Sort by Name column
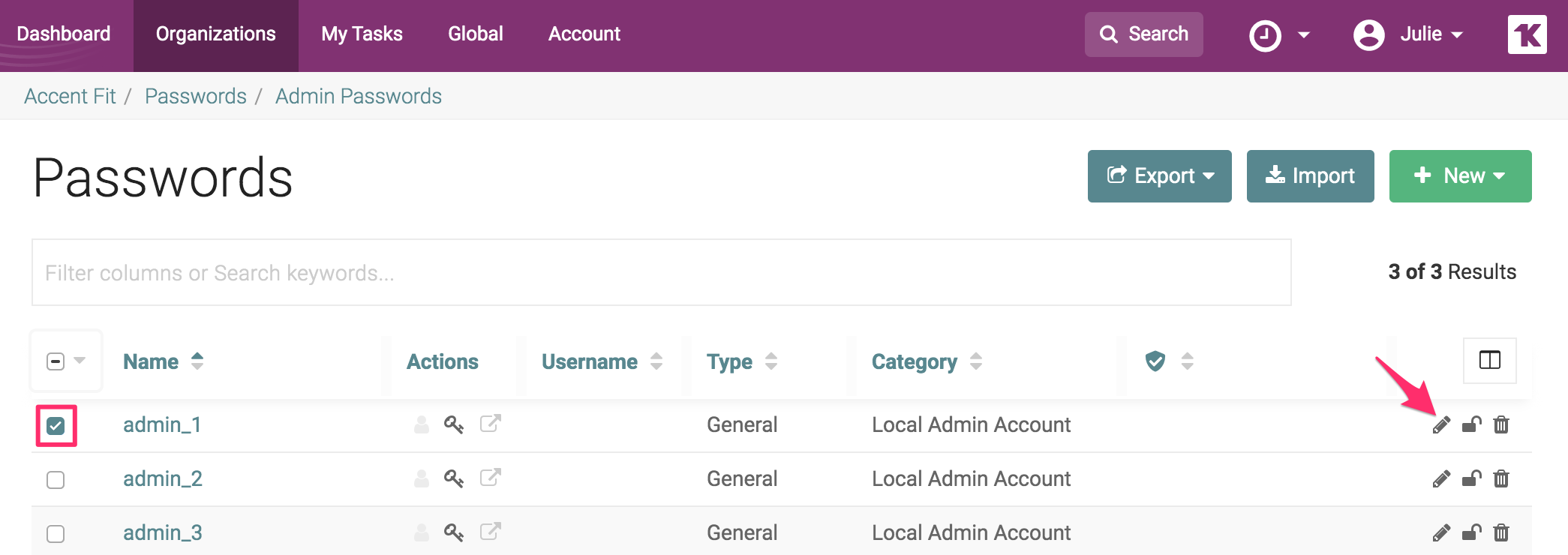 164,361
